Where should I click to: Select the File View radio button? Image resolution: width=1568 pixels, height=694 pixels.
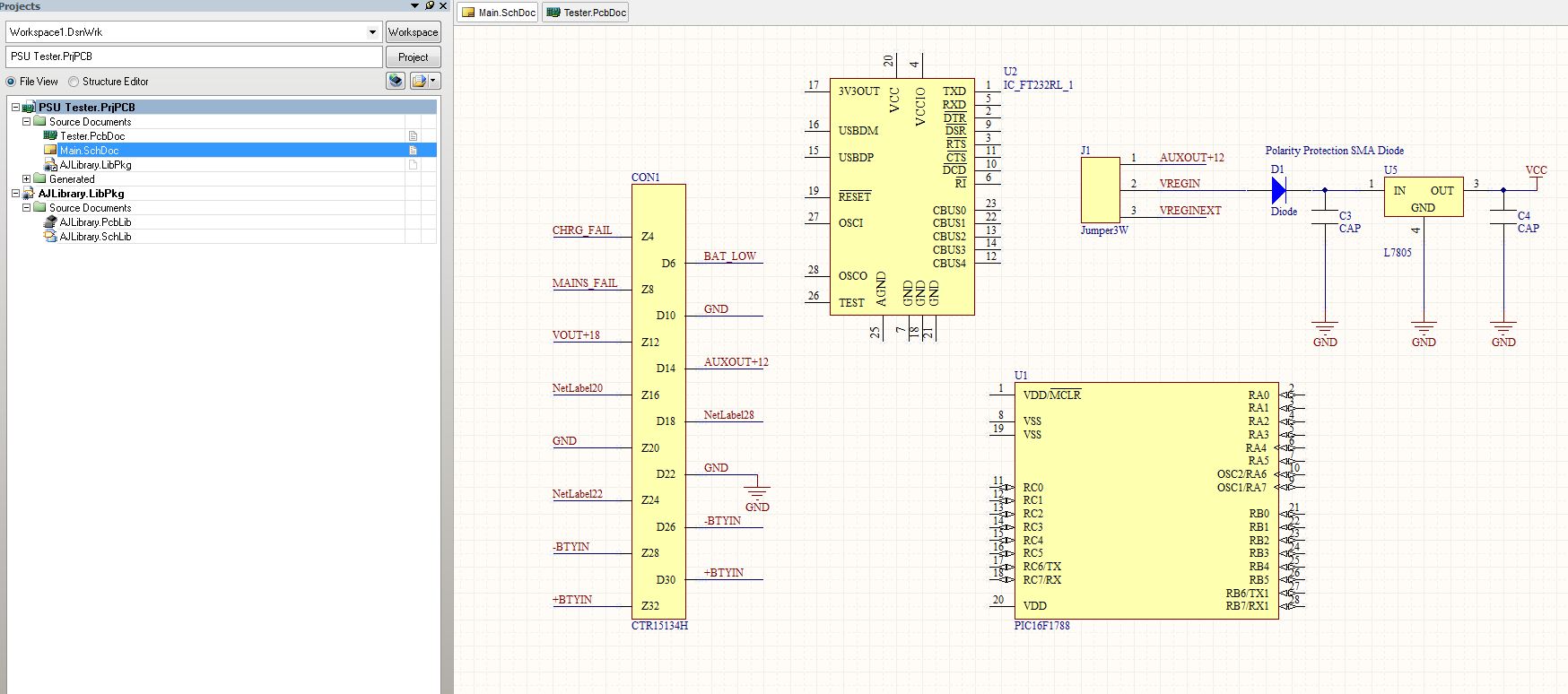tap(11, 82)
